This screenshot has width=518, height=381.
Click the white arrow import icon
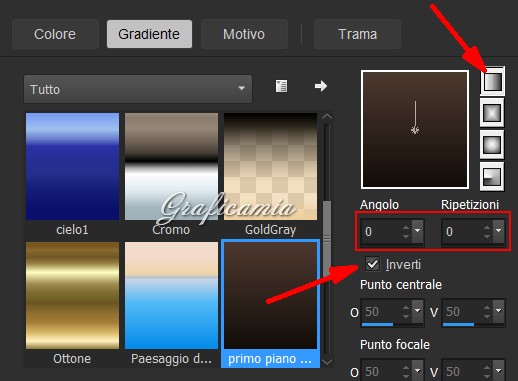point(321,86)
